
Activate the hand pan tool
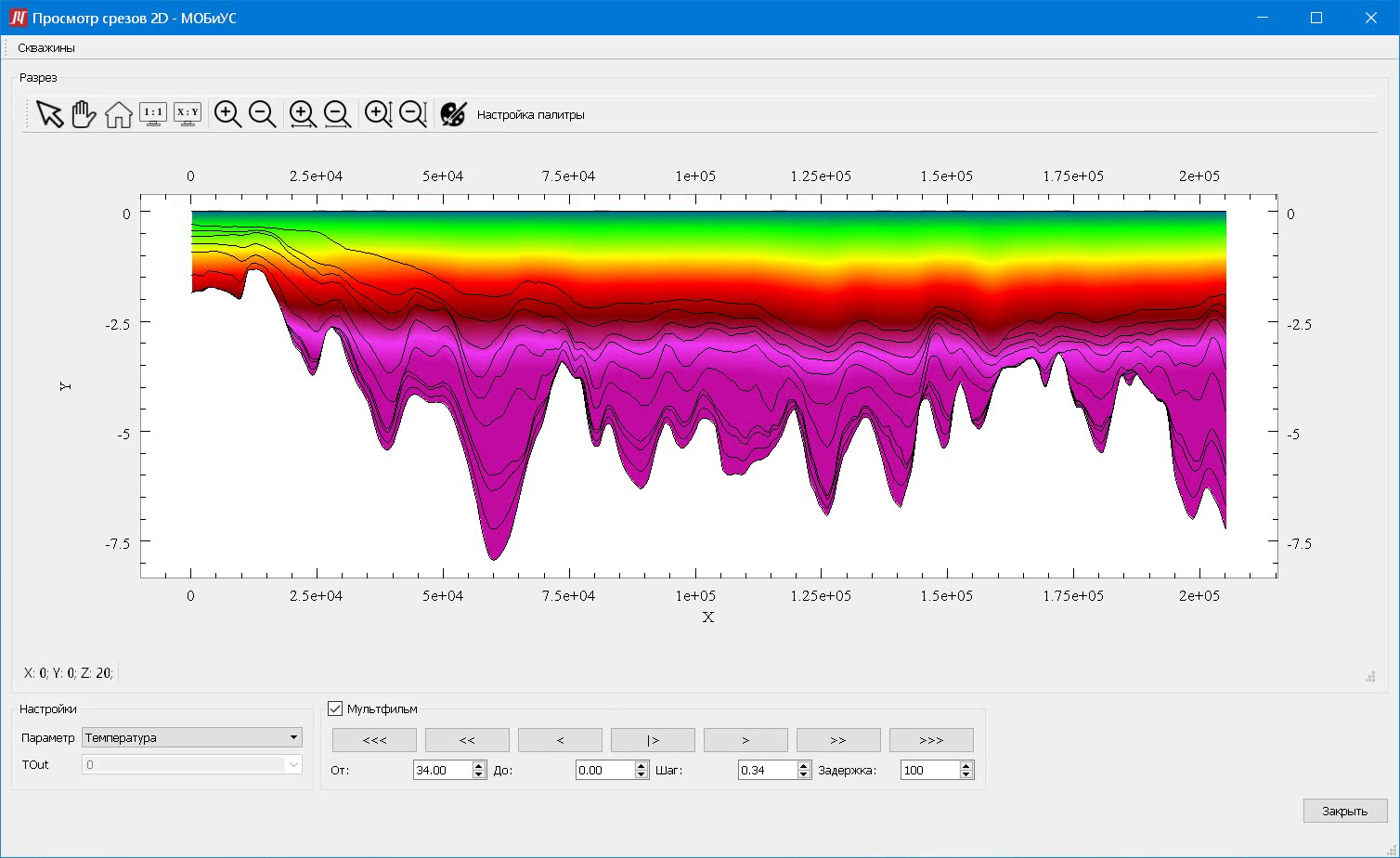84,114
